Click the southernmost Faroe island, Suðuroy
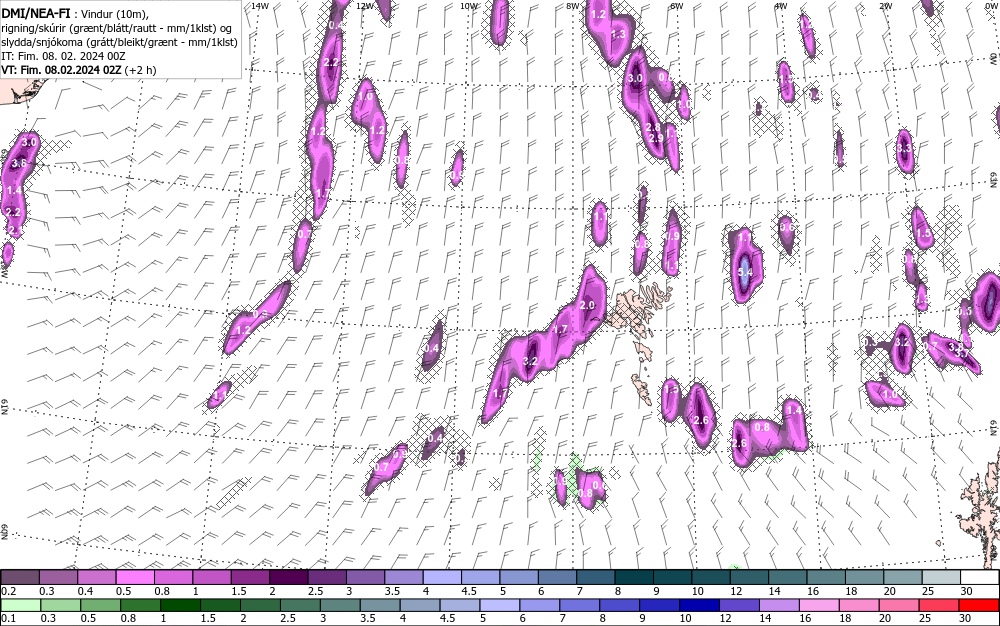This screenshot has width=1000, height=626. click(x=641, y=388)
